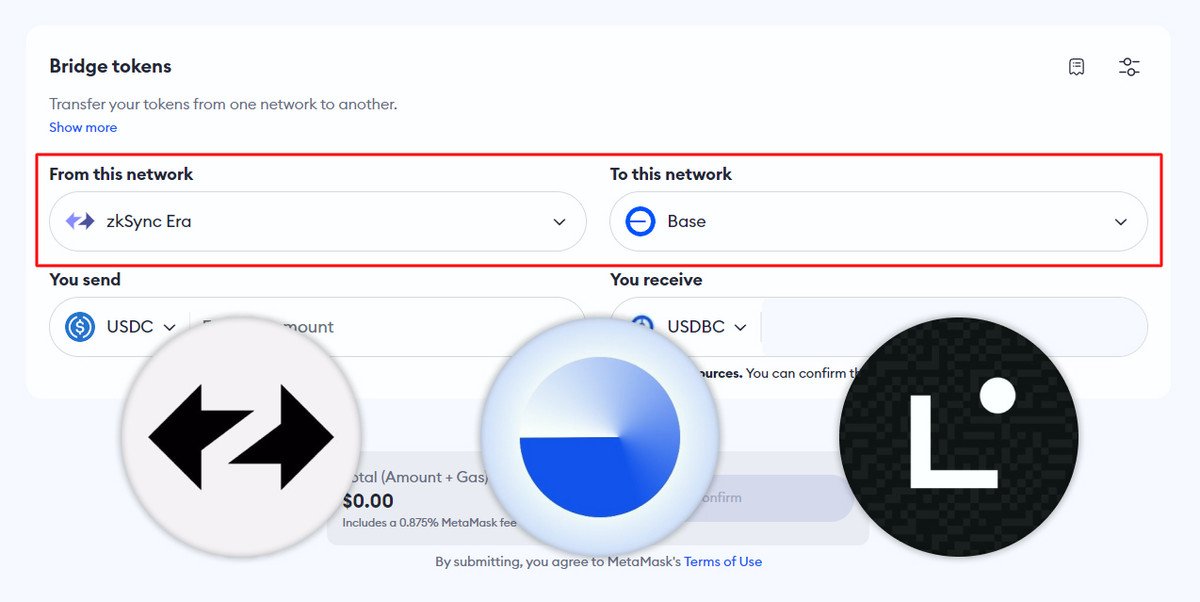Click the send amount input field

click(x=386, y=327)
